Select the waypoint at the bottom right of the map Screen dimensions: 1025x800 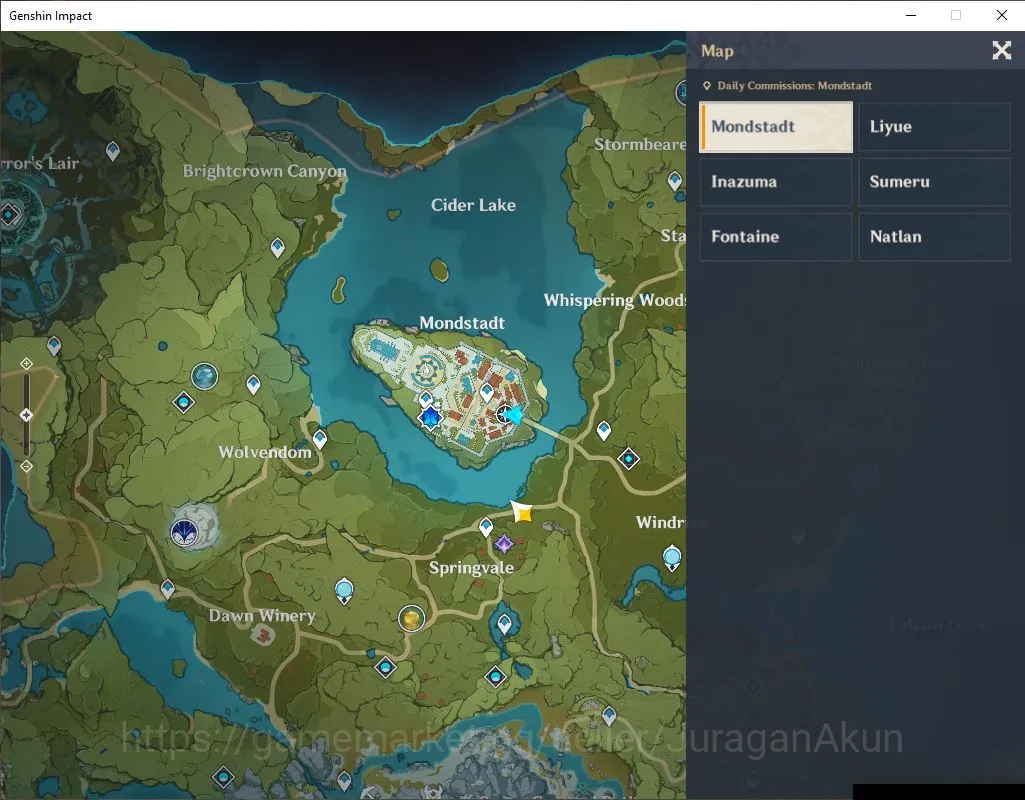609,716
